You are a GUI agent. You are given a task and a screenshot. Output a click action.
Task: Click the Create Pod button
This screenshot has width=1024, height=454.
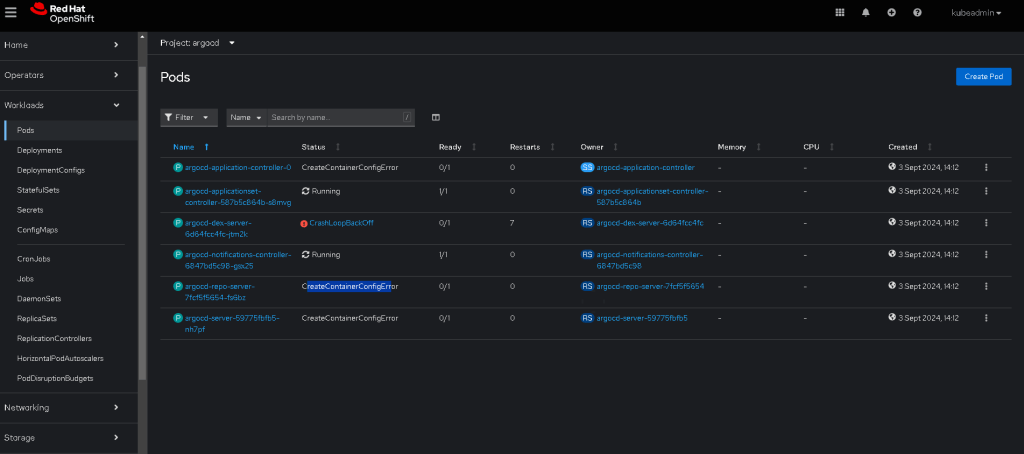tap(984, 76)
